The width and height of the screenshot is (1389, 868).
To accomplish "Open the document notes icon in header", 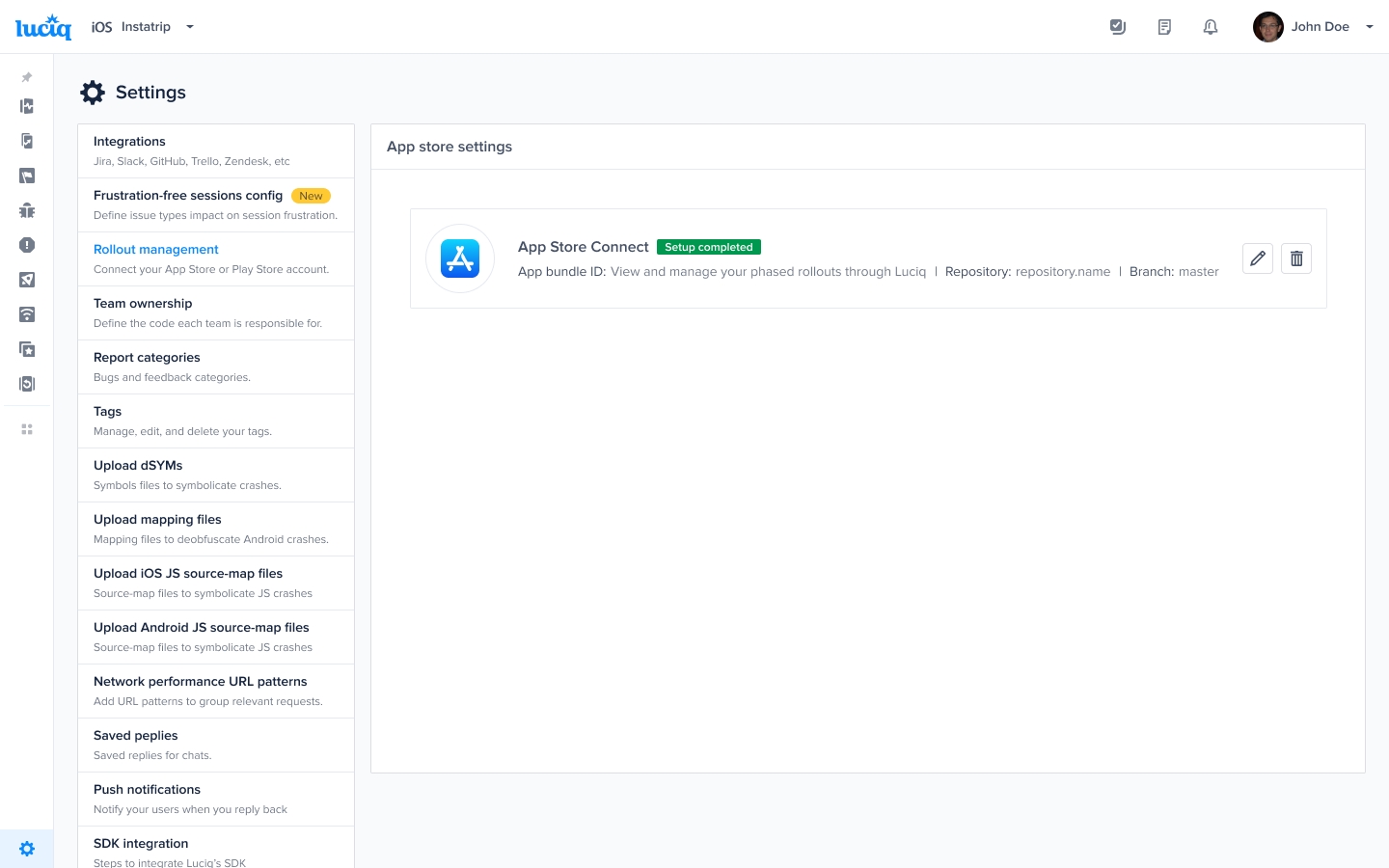I will click(1164, 27).
